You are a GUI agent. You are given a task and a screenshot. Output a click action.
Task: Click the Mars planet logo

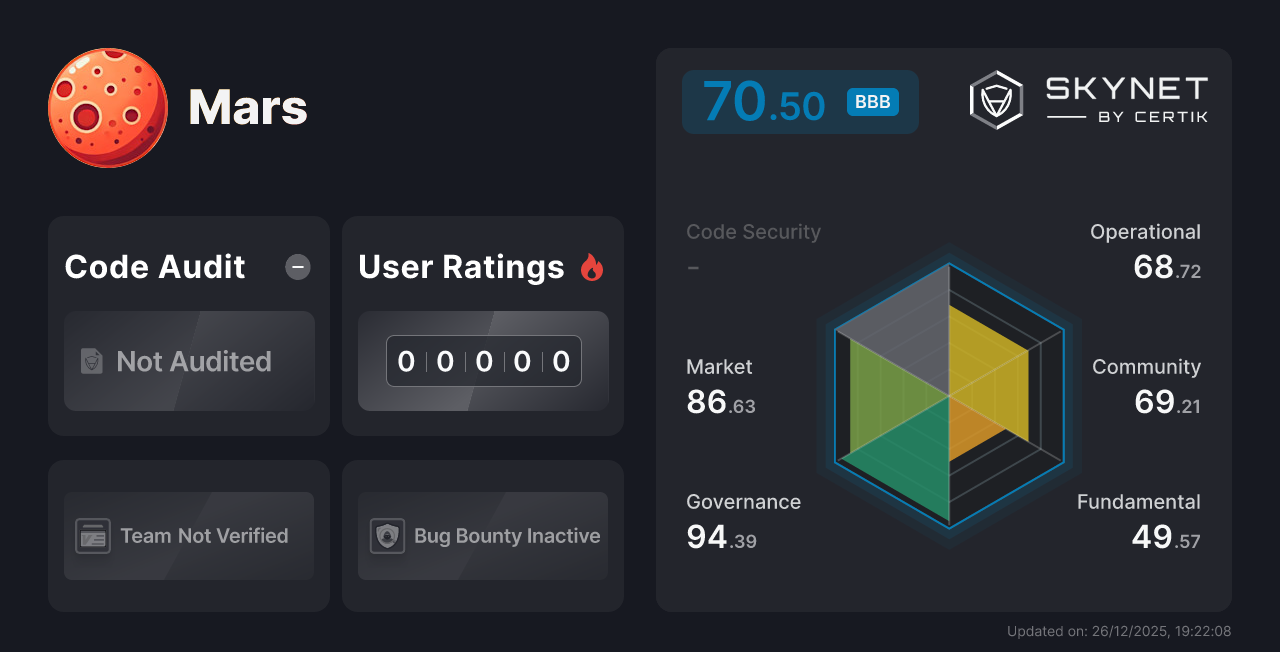[108, 108]
